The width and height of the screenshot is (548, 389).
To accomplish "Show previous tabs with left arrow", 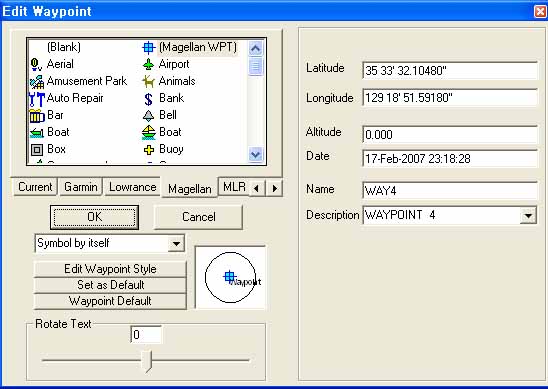I will [257, 188].
